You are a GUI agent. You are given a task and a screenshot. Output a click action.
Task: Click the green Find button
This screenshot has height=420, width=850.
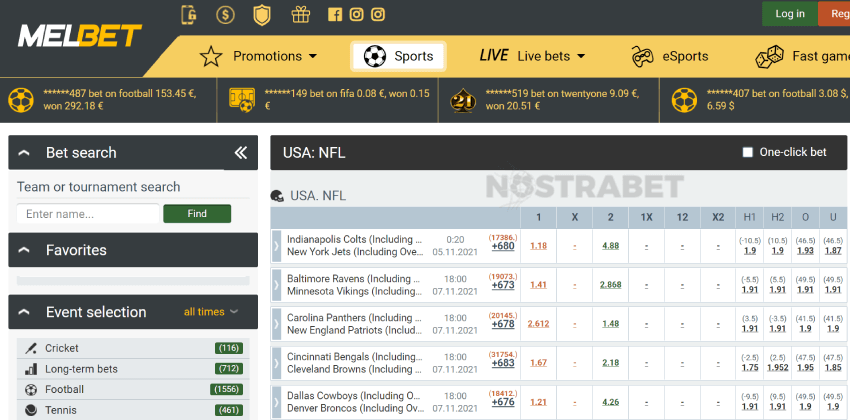197,214
